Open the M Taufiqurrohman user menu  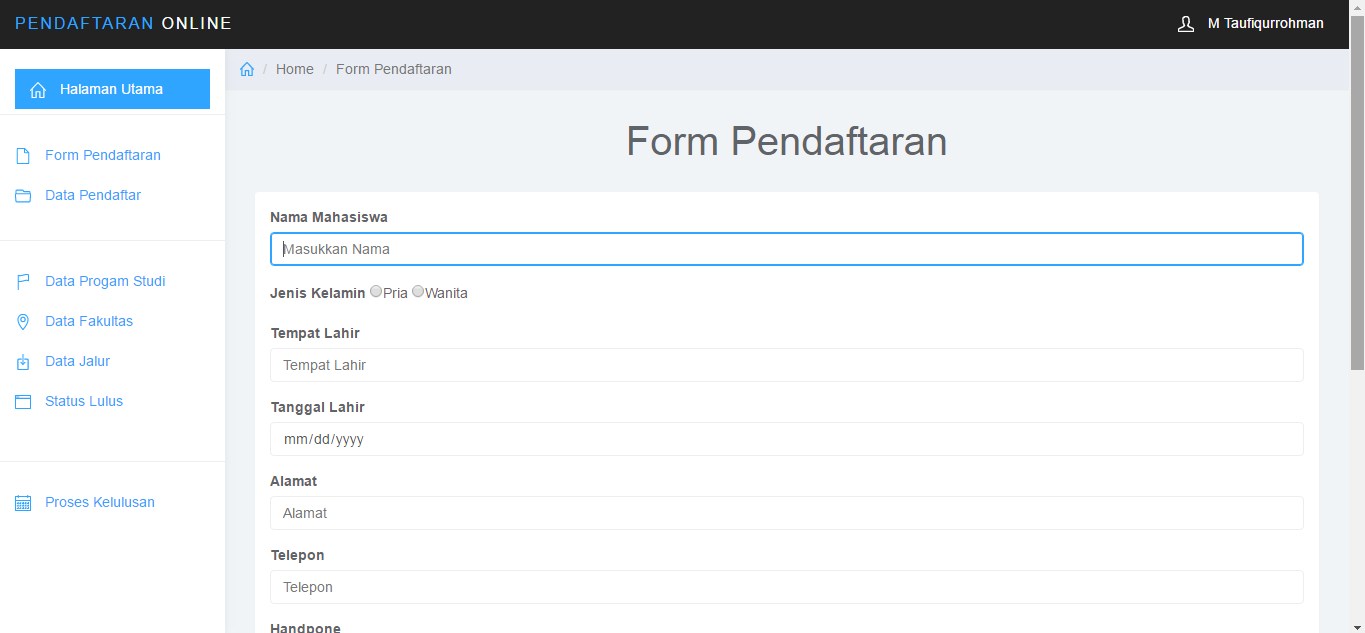[1265, 24]
